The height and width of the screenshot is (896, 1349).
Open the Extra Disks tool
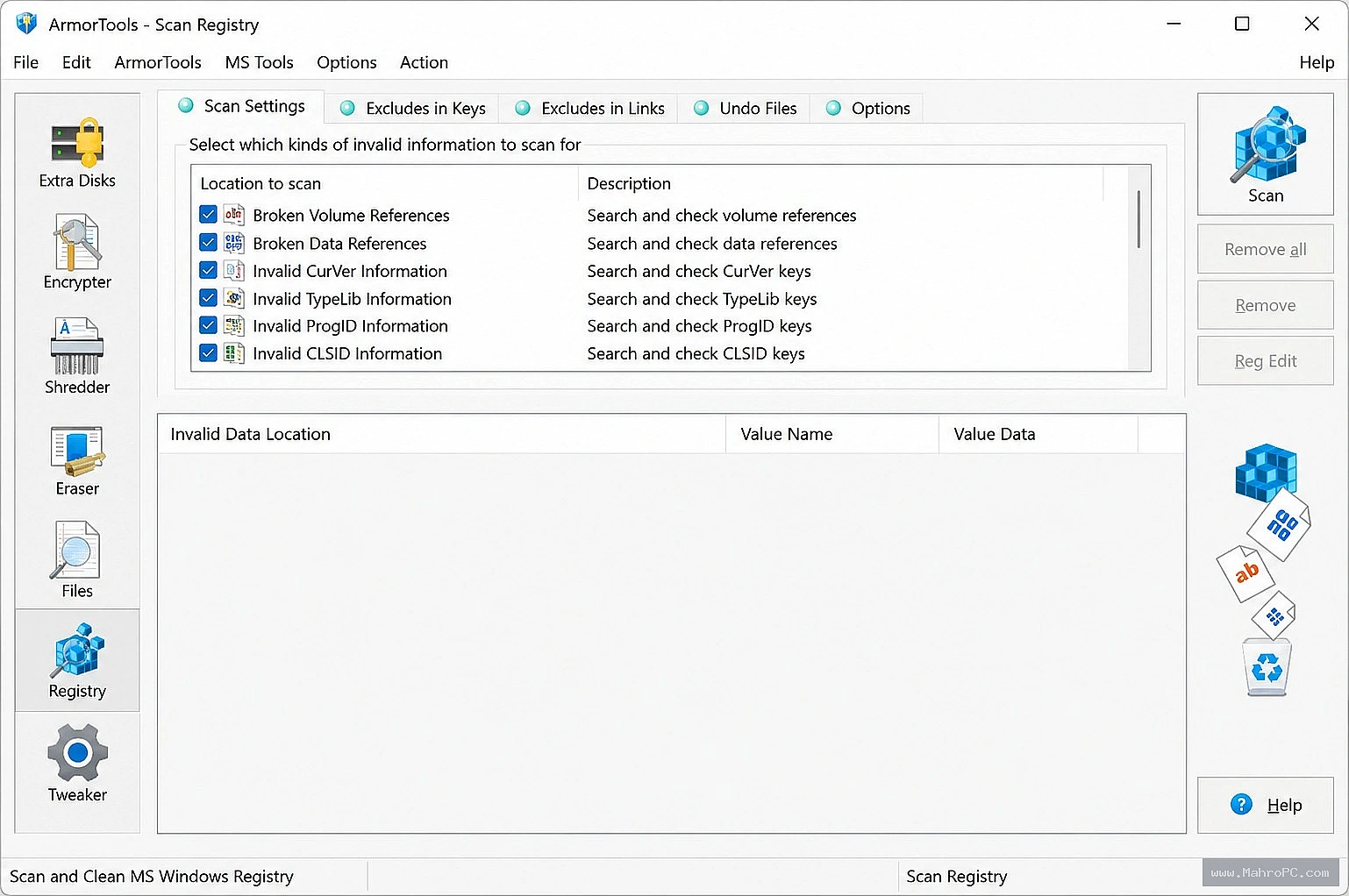[x=77, y=153]
